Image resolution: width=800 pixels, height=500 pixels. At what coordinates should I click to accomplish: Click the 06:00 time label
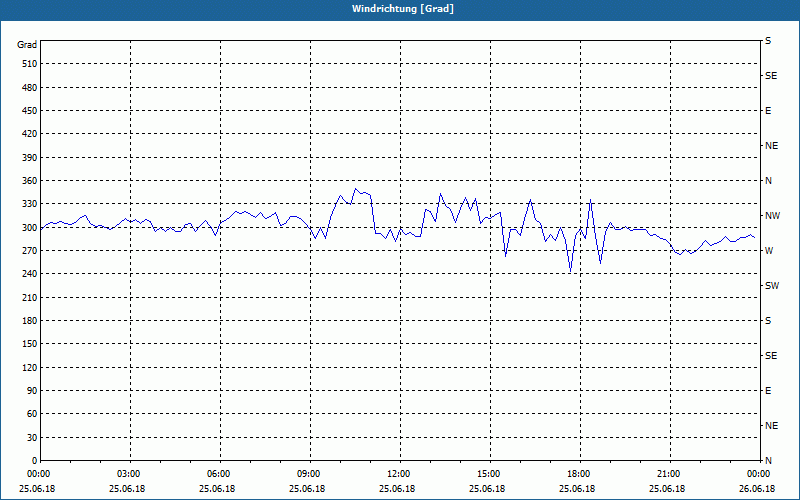coord(218,474)
